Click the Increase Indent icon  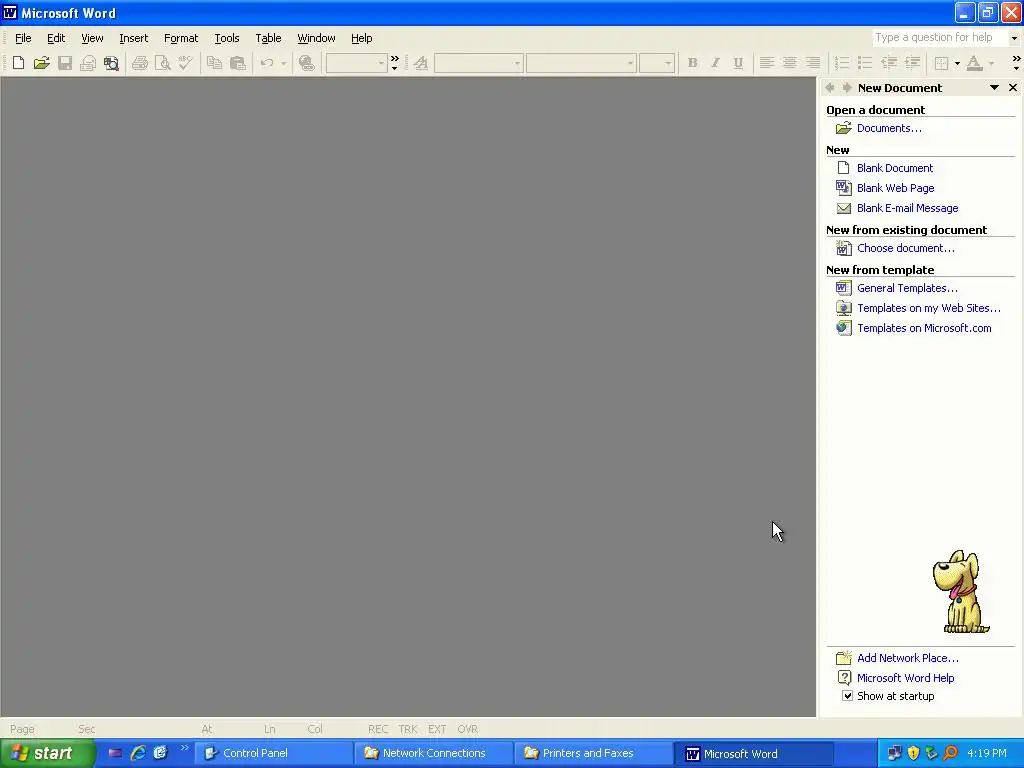(912, 63)
